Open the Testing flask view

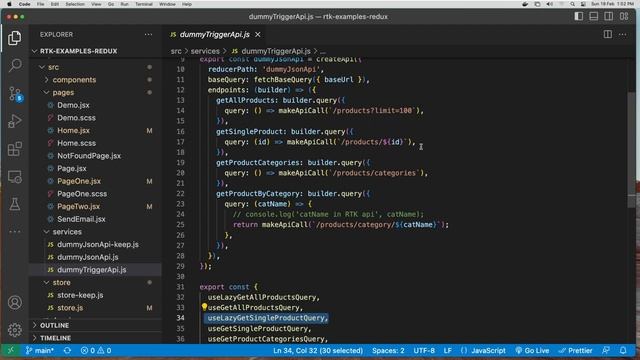point(15,204)
